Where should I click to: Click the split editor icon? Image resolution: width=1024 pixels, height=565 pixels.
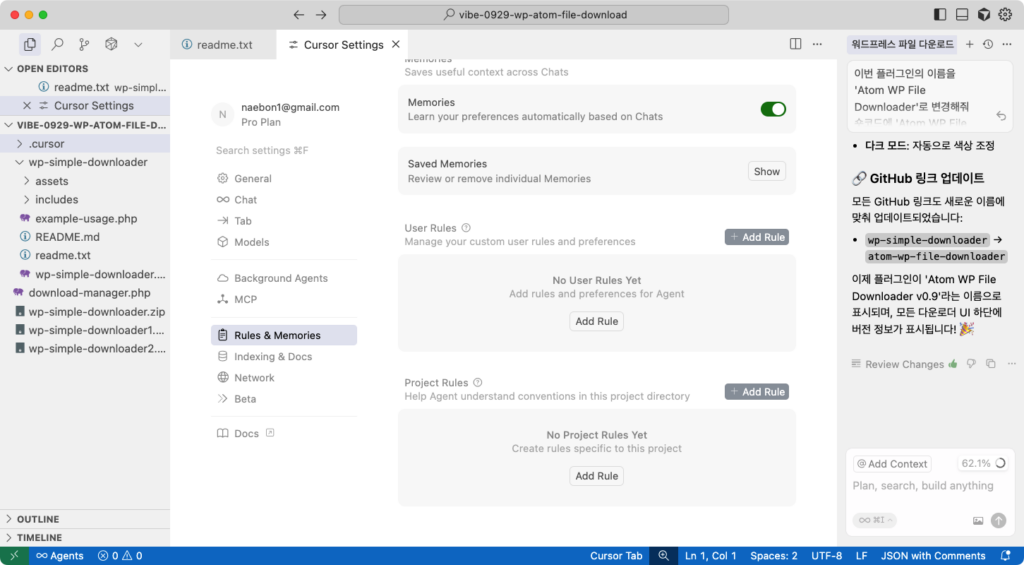tap(795, 45)
